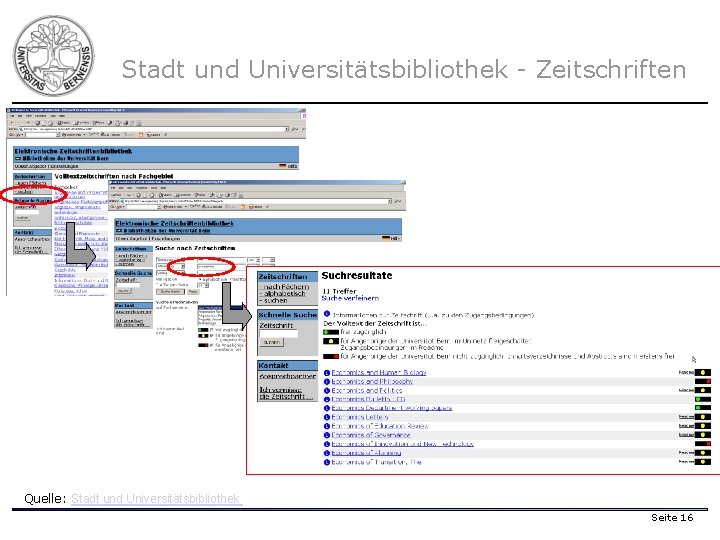Select nach Fächern in results Zeitschriften menu

[x=285, y=287]
